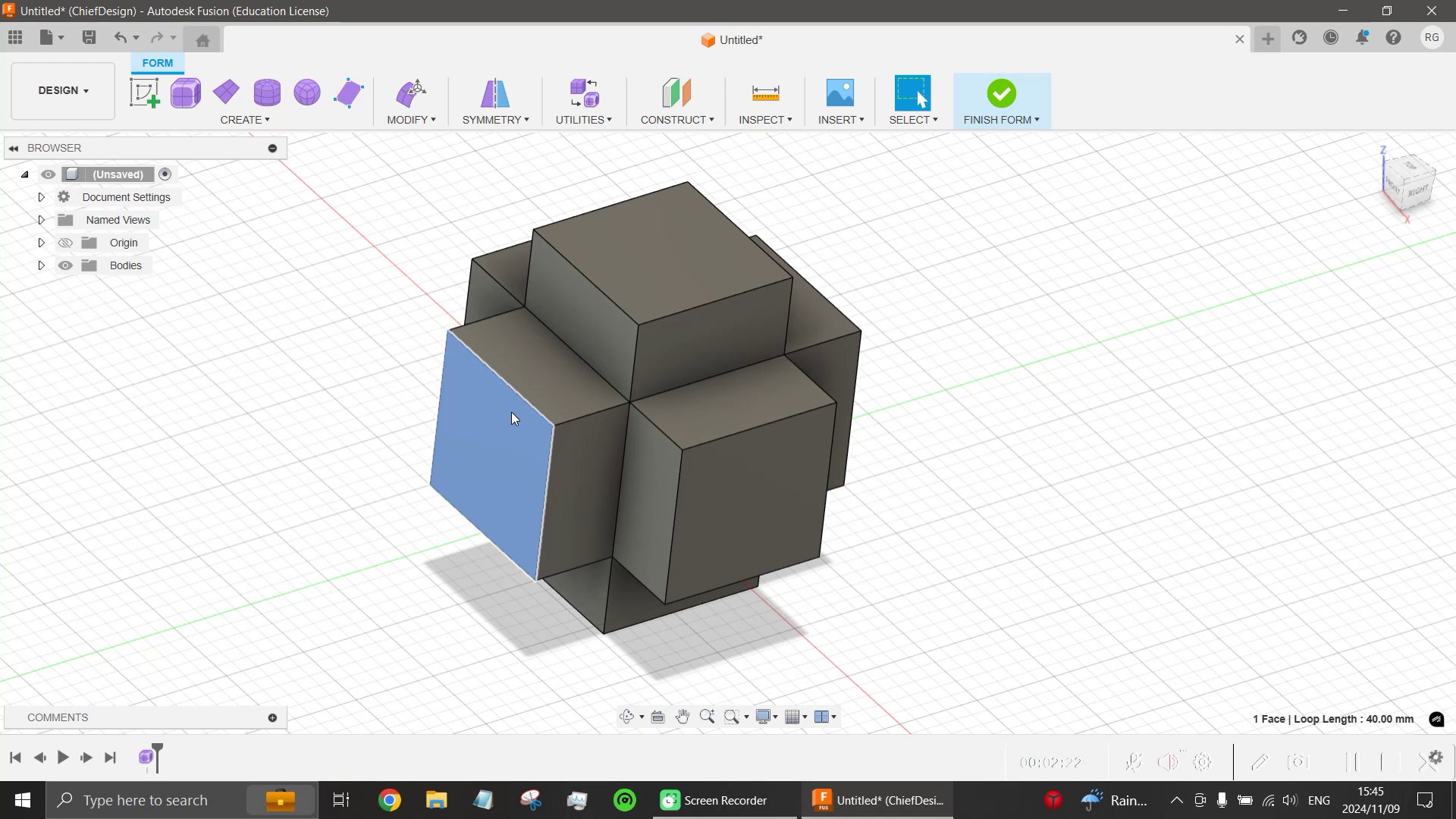The width and height of the screenshot is (1456, 819).
Task: Collapse the Unsaved root component
Action: pos(25,174)
